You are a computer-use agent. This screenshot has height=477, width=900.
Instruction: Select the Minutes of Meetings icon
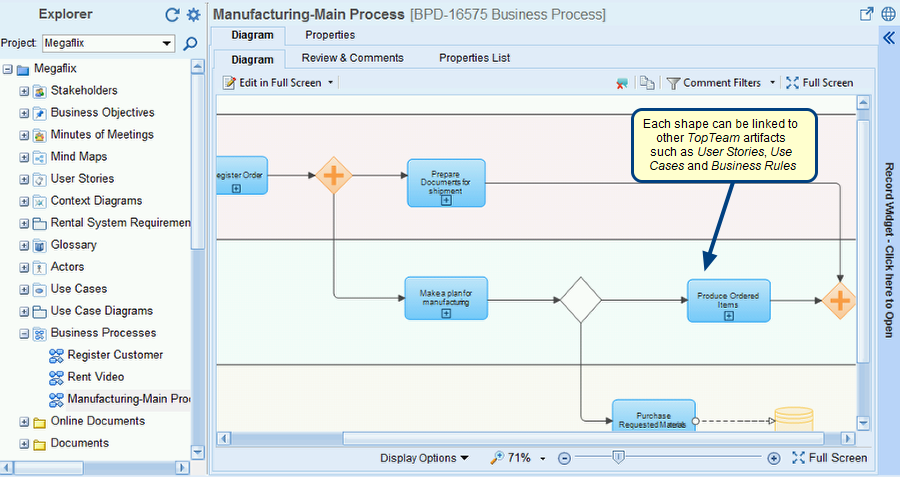40,135
